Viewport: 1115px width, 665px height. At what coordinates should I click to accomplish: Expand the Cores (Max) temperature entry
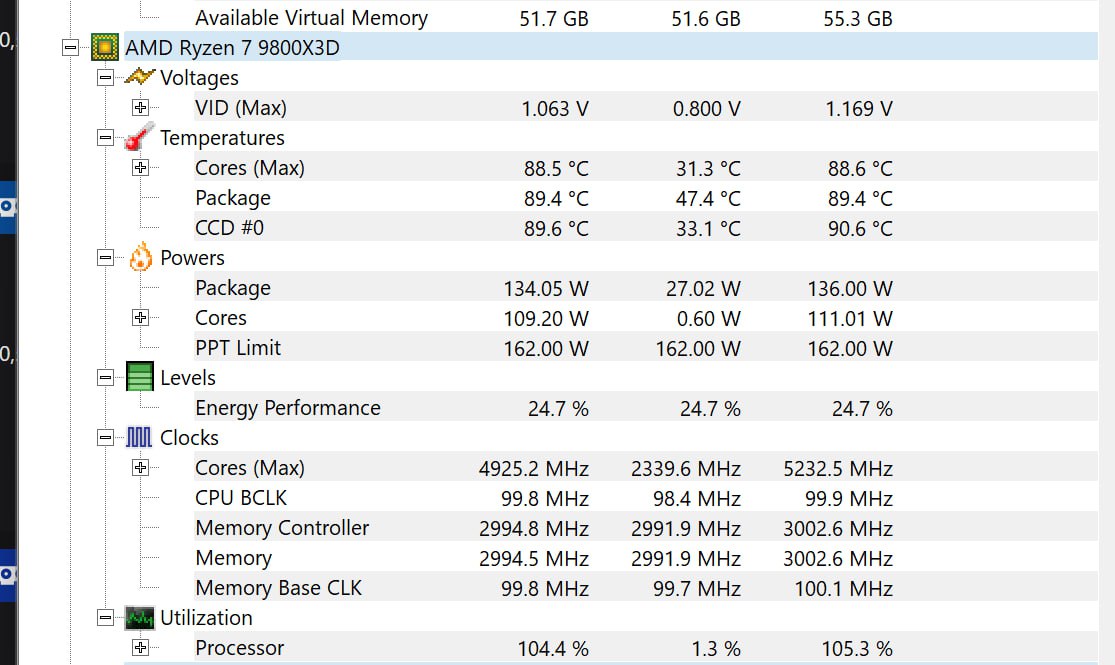pos(140,167)
